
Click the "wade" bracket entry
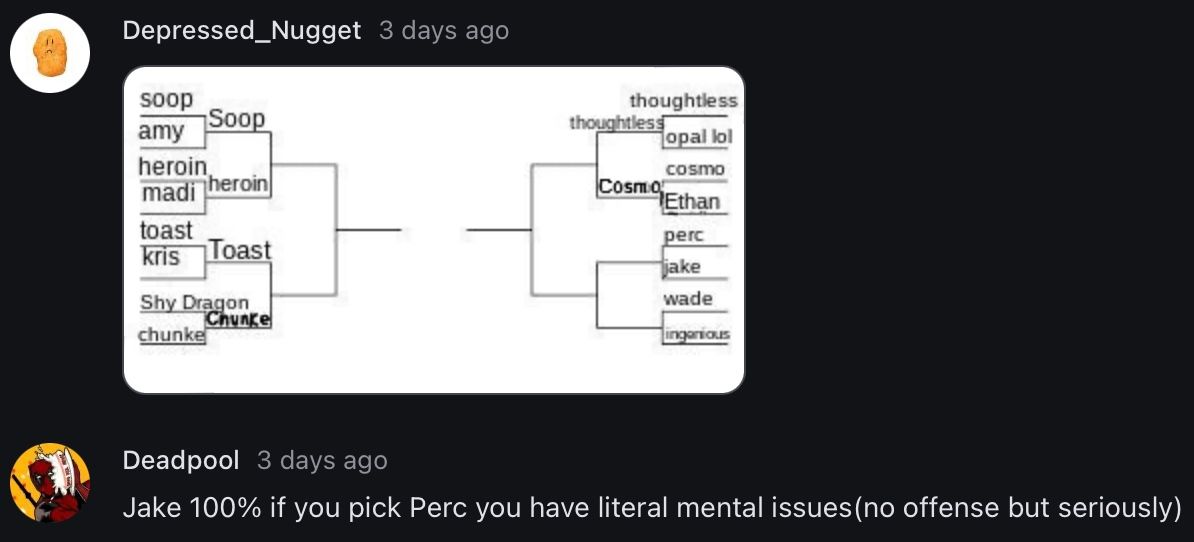688,299
